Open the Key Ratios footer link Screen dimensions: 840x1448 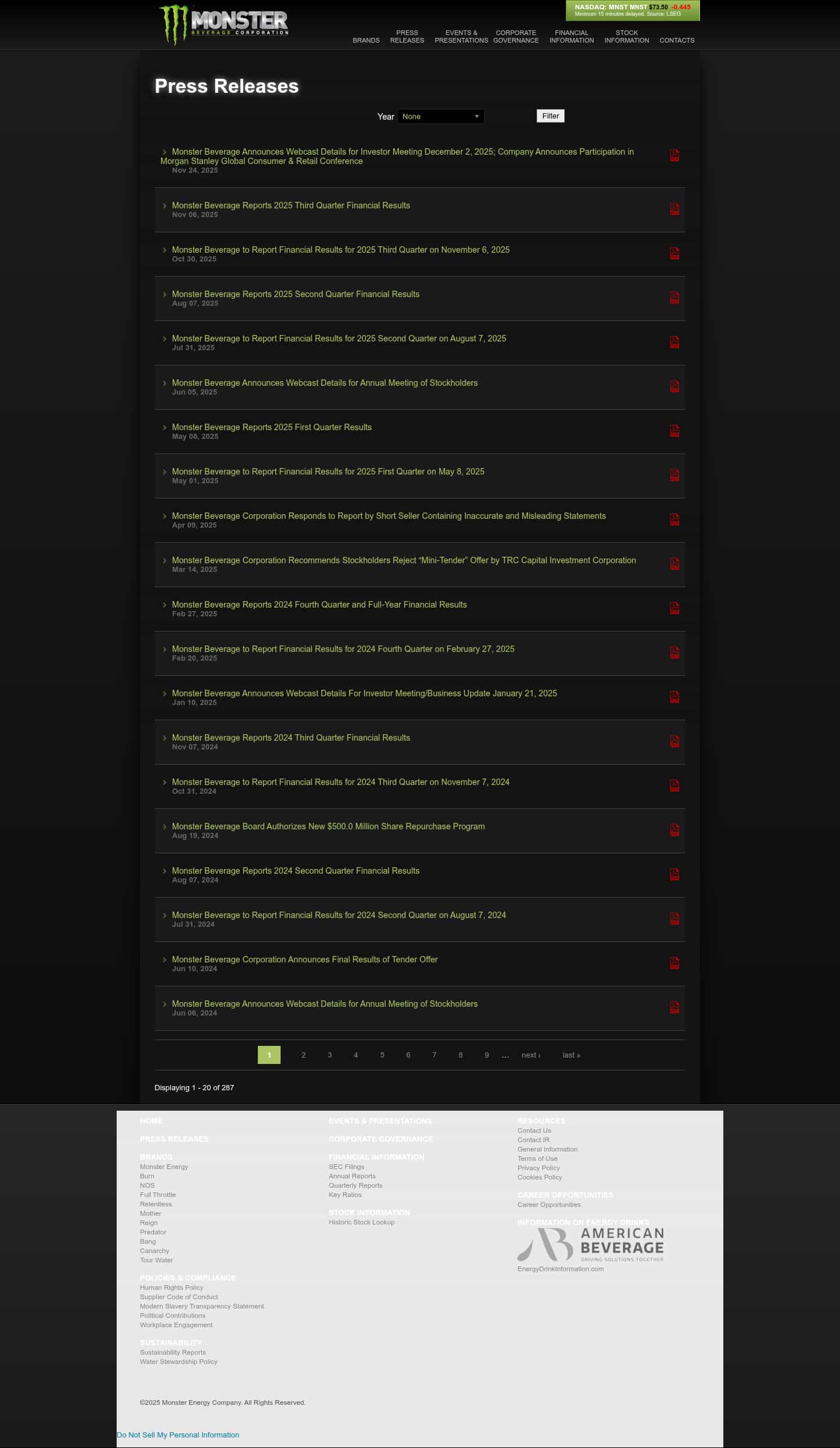[345, 1195]
